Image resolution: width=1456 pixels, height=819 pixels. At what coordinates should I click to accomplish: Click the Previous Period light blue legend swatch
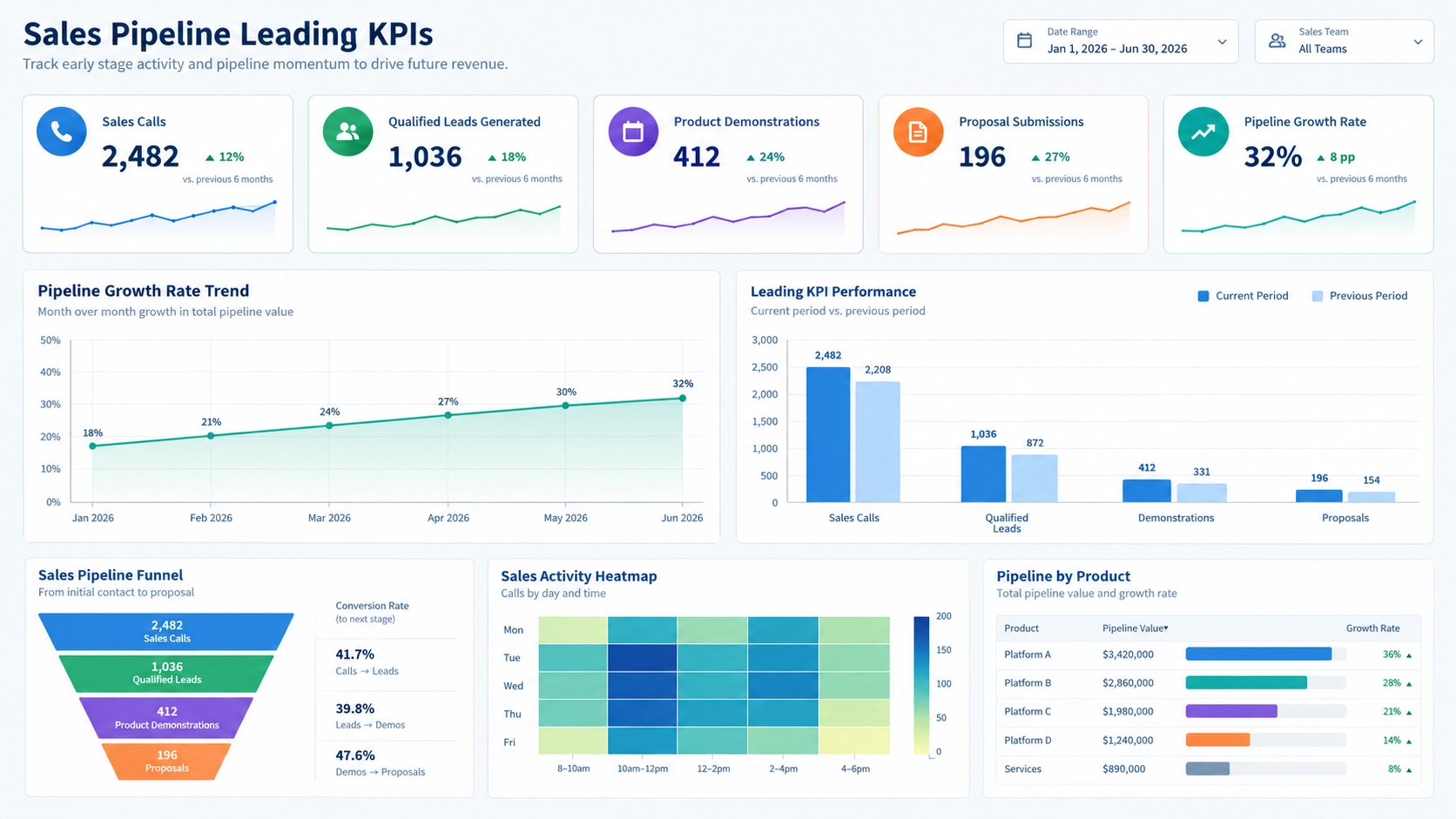click(1318, 296)
